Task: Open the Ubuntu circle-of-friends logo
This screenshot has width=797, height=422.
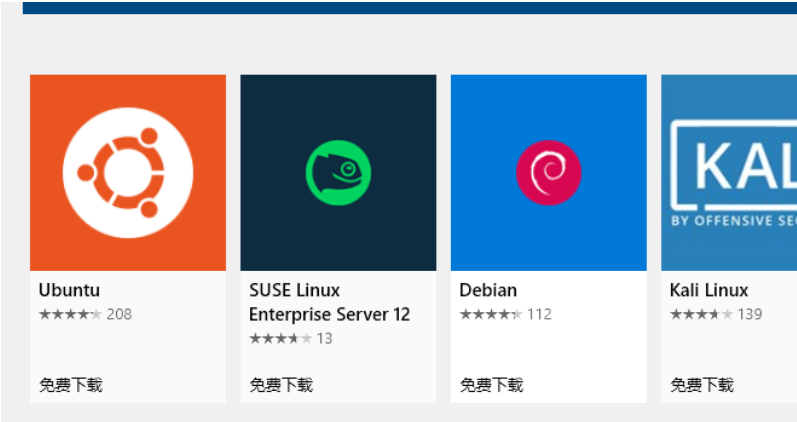Action: tap(128, 172)
